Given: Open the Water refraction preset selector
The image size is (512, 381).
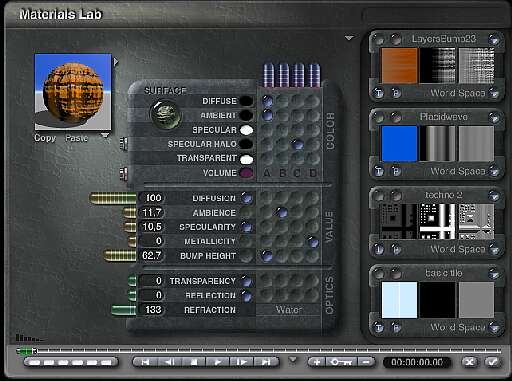Looking at the screenshot, I should [289, 310].
